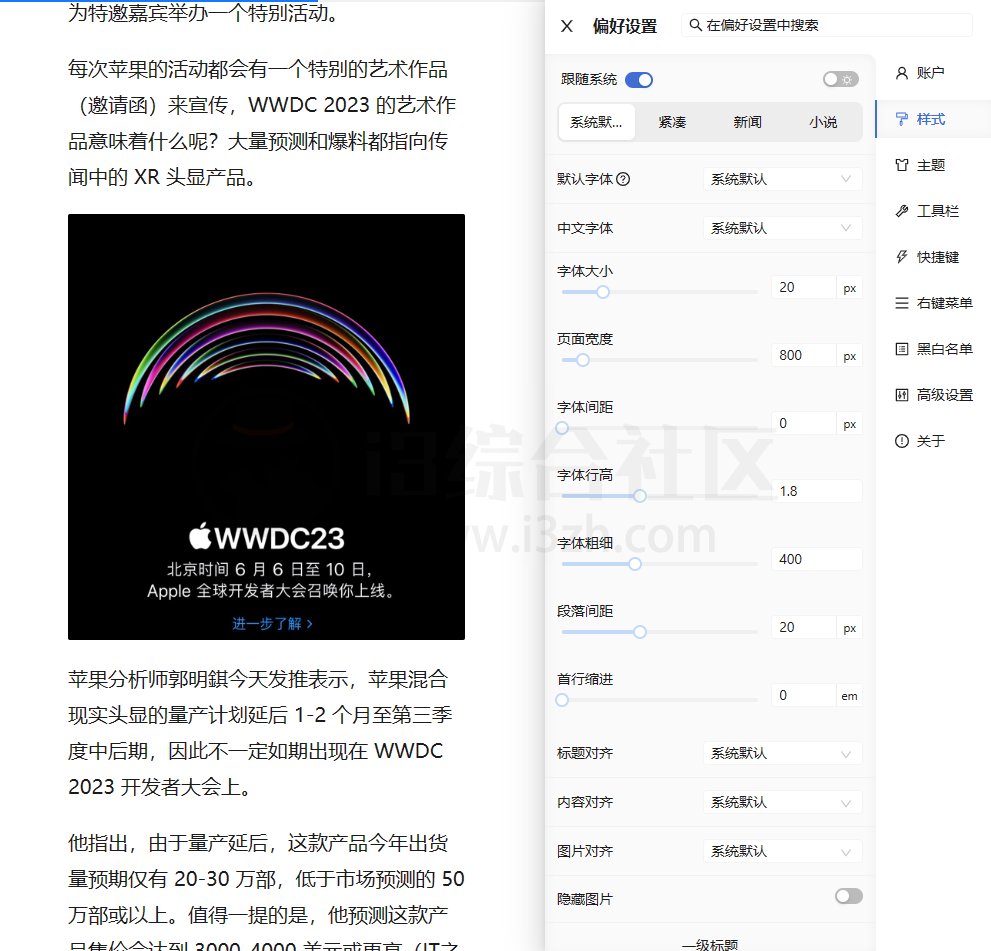Click the 进一步了解 link in WWDC23 image
Screen dimensions: 991x951
pos(272,624)
